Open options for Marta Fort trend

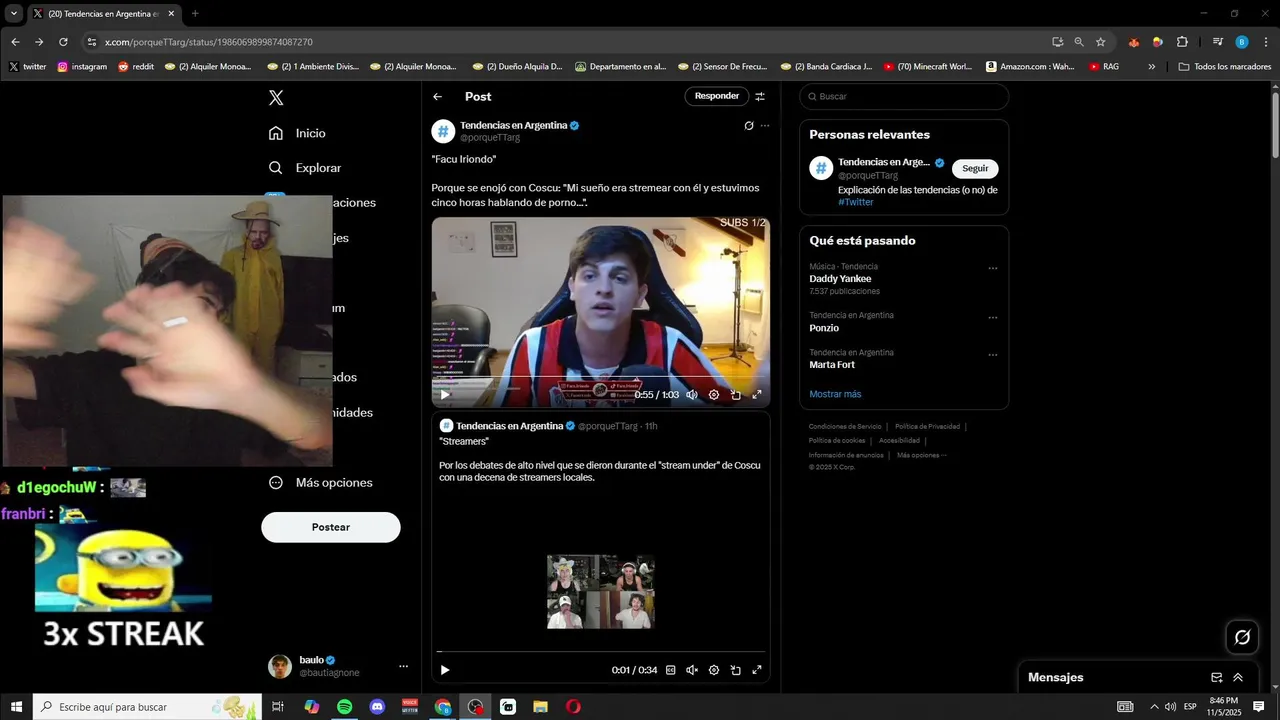pos(993,354)
